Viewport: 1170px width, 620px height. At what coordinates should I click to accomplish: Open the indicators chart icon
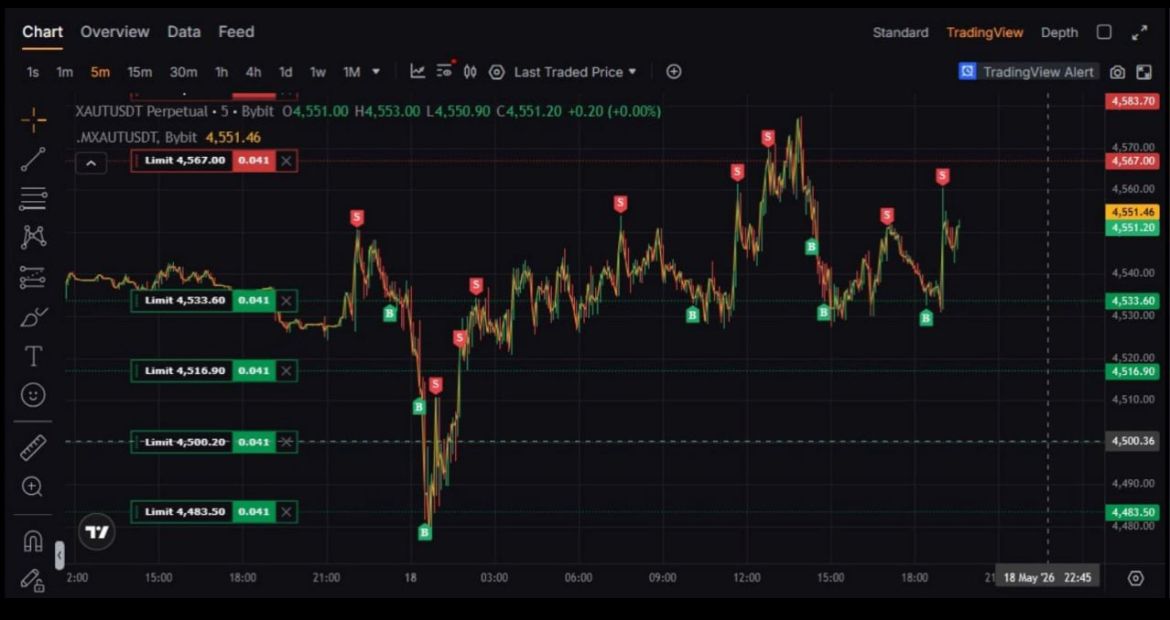[x=418, y=72]
